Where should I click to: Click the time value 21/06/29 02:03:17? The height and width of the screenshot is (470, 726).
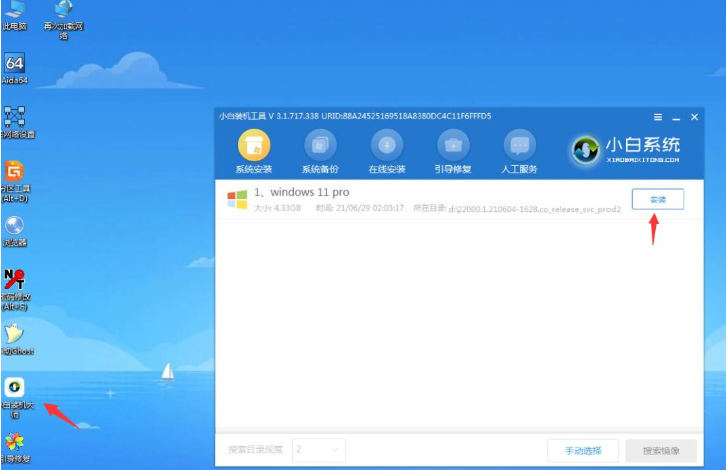(370, 208)
